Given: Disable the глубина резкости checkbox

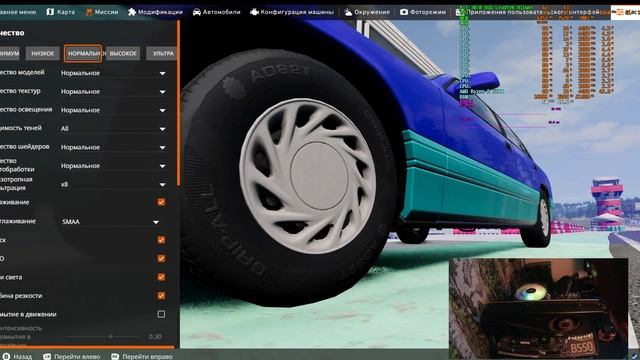Looking at the screenshot, I should coord(161,295).
